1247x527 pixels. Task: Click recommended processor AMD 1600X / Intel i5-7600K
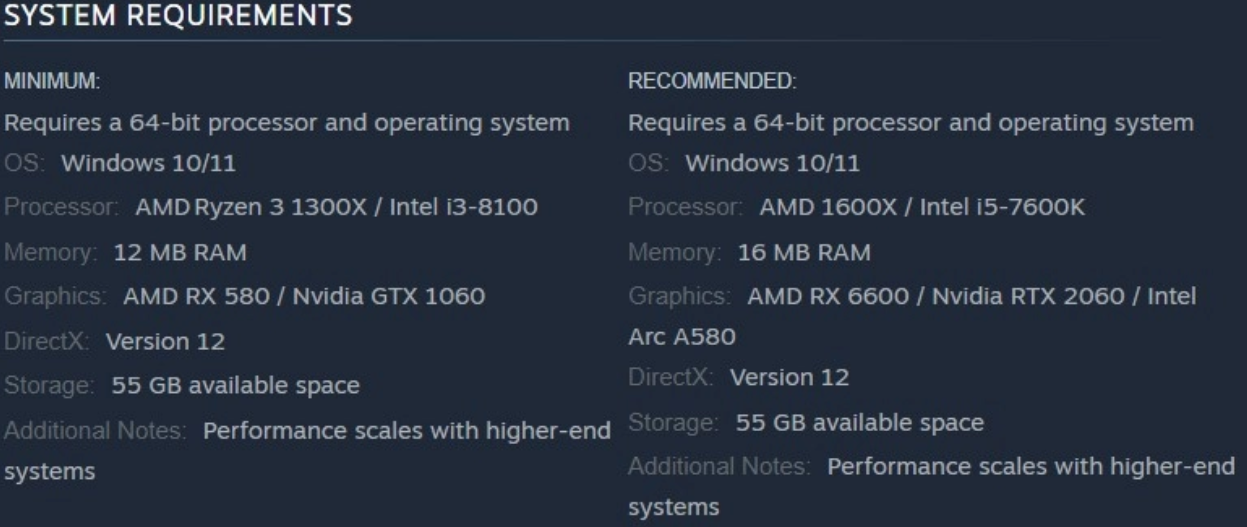[x=922, y=208]
